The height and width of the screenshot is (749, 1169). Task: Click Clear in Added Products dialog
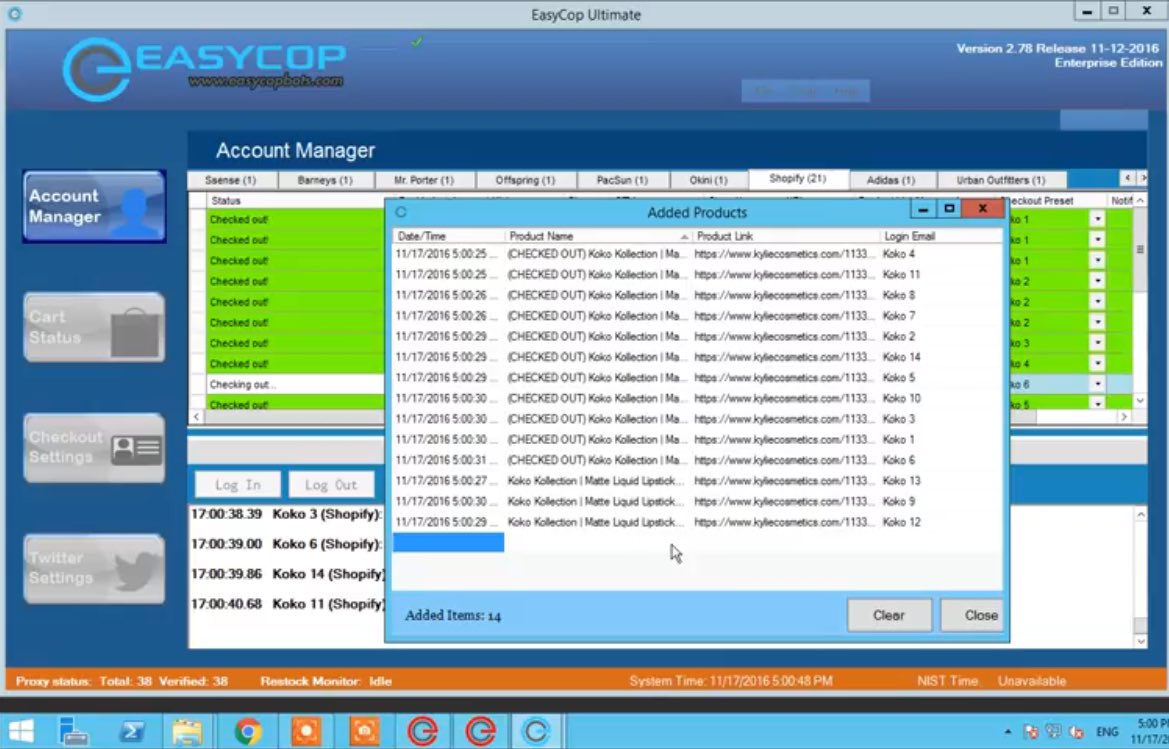[889, 616]
